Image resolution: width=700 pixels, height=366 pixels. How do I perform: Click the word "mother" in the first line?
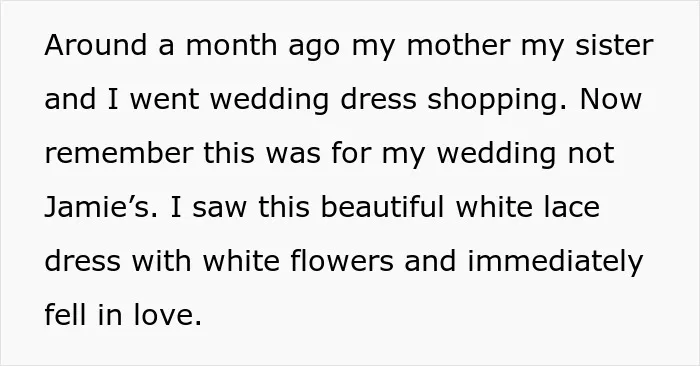(458, 45)
